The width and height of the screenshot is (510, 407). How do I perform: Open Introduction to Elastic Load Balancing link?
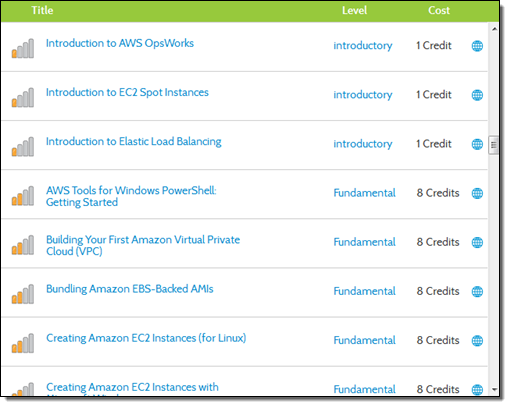click(133, 142)
